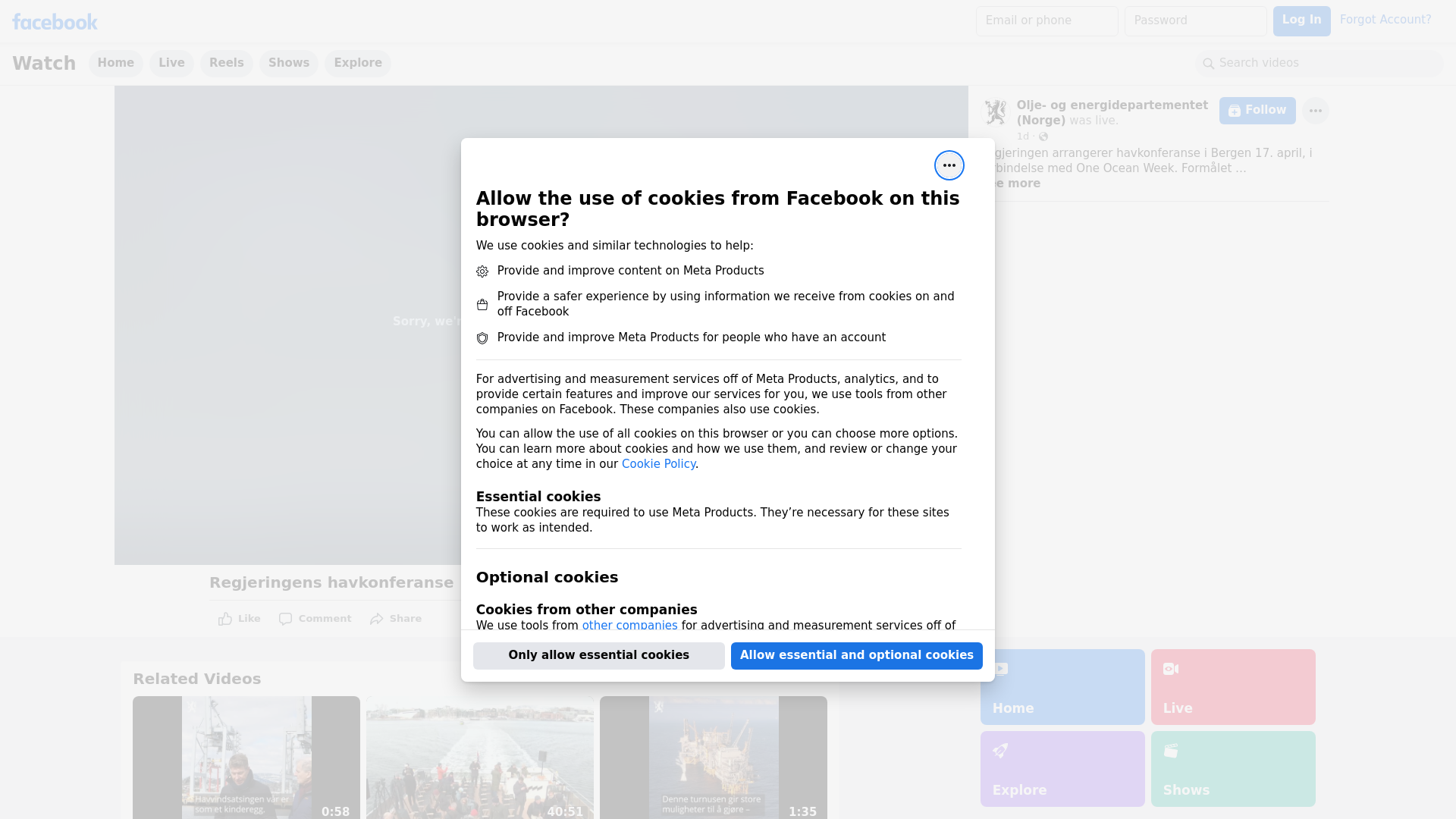The width and height of the screenshot is (1456, 819).
Task: Follow the Olje- og energidepartementet page
Action: 1257,111
